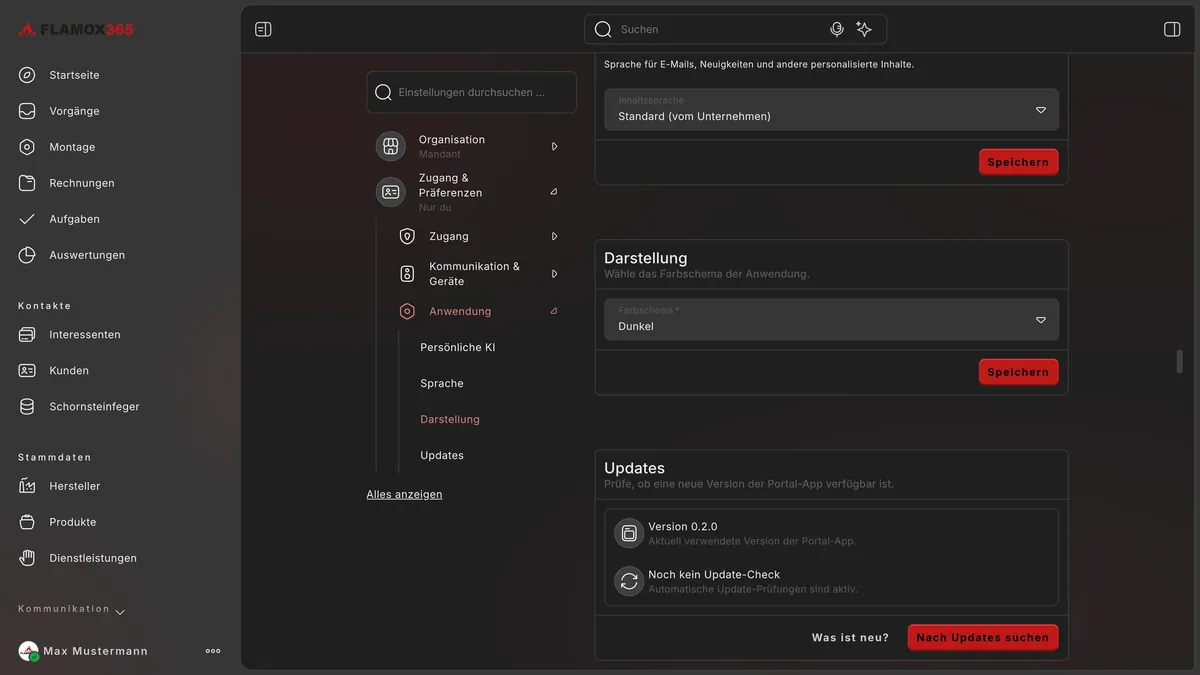The height and width of the screenshot is (675, 1200).
Task: Open Montage hexagon icon
Action: (x=27, y=147)
